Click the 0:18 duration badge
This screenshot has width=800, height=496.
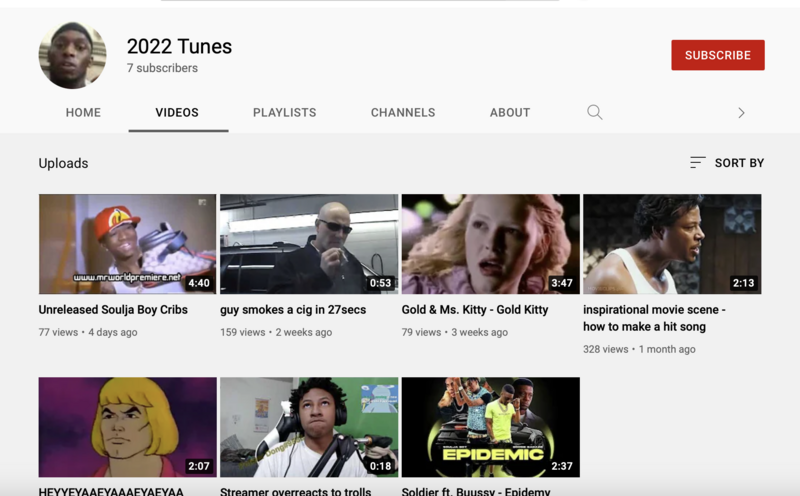click(381, 466)
